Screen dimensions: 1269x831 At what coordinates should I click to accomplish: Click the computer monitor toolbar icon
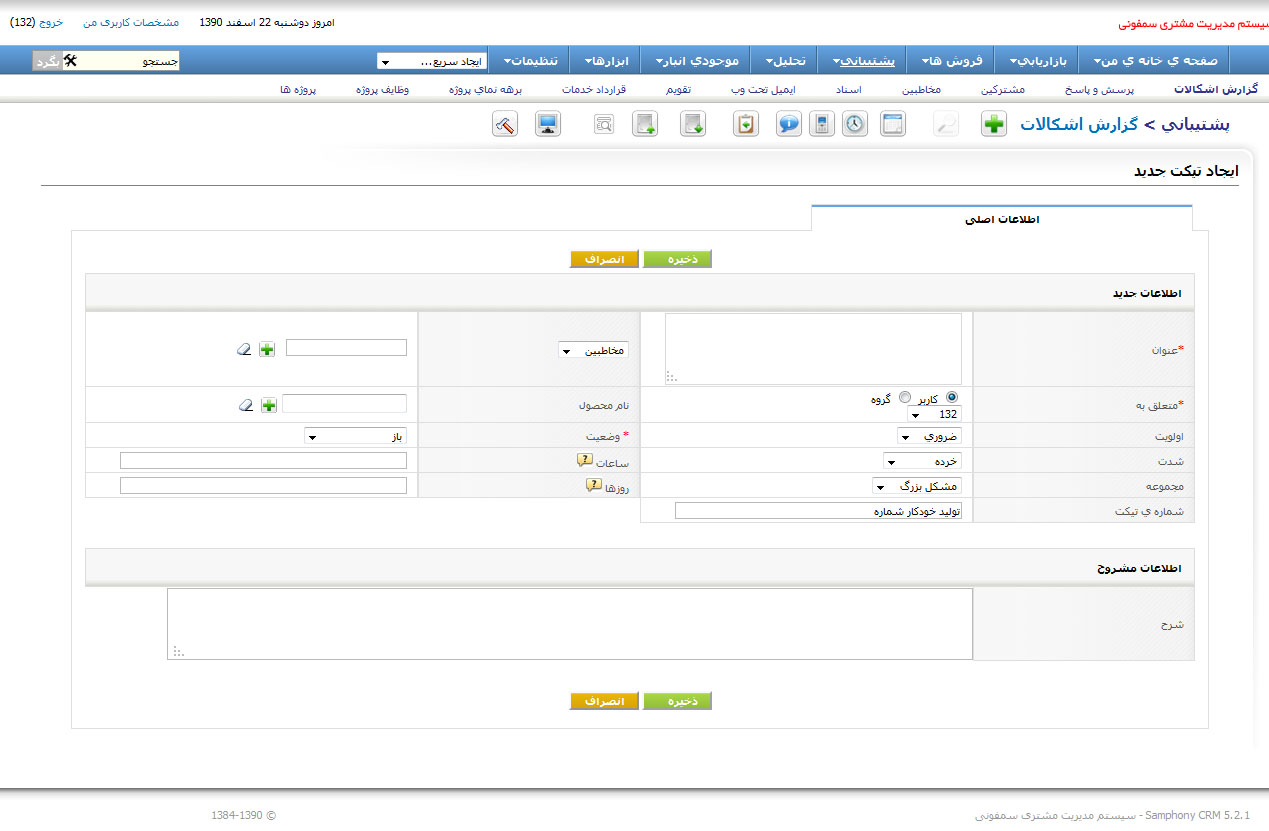tap(547, 125)
